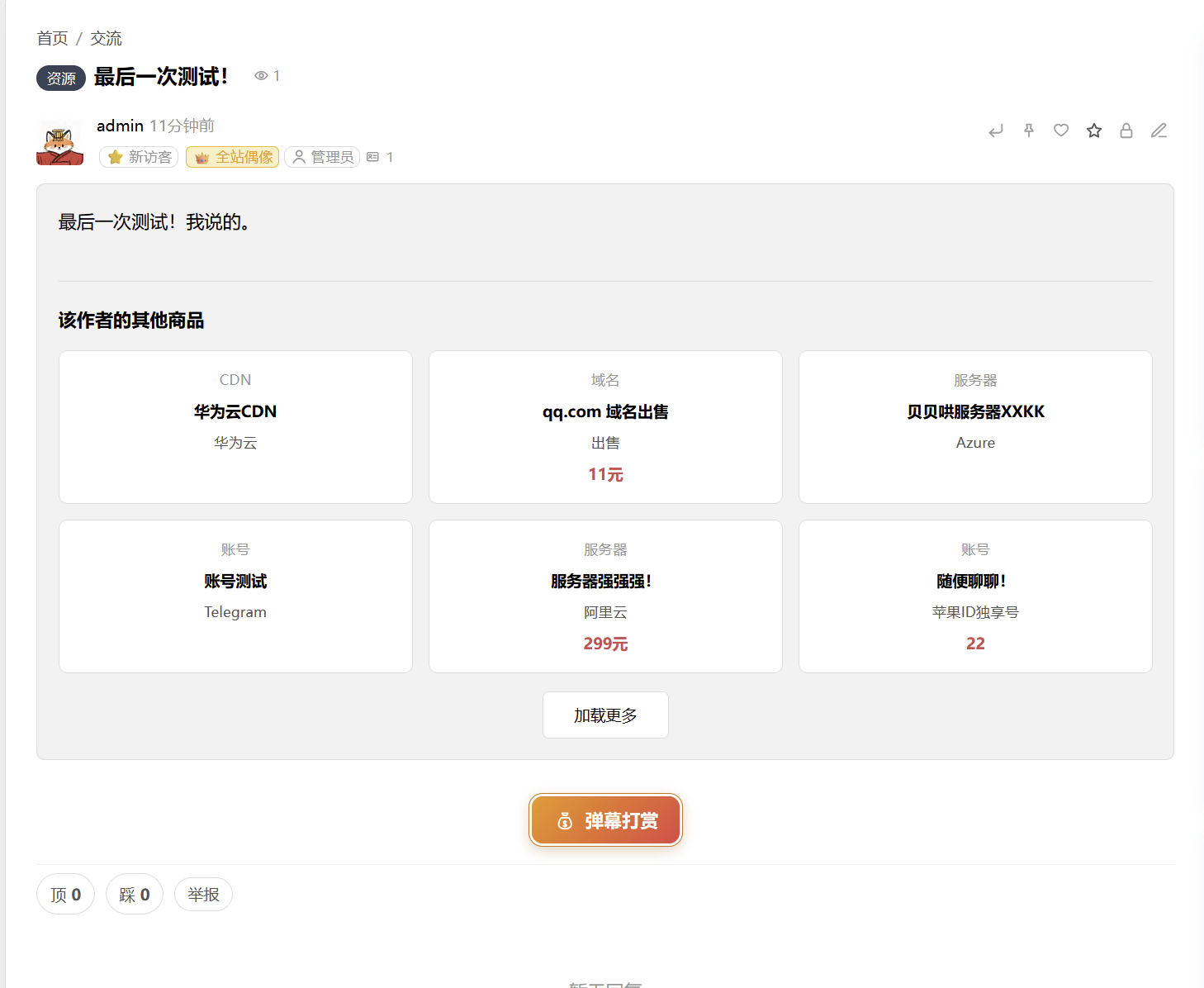Downvote with the 踩 0 button
This screenshot has height=988, width=1204.
135,895
